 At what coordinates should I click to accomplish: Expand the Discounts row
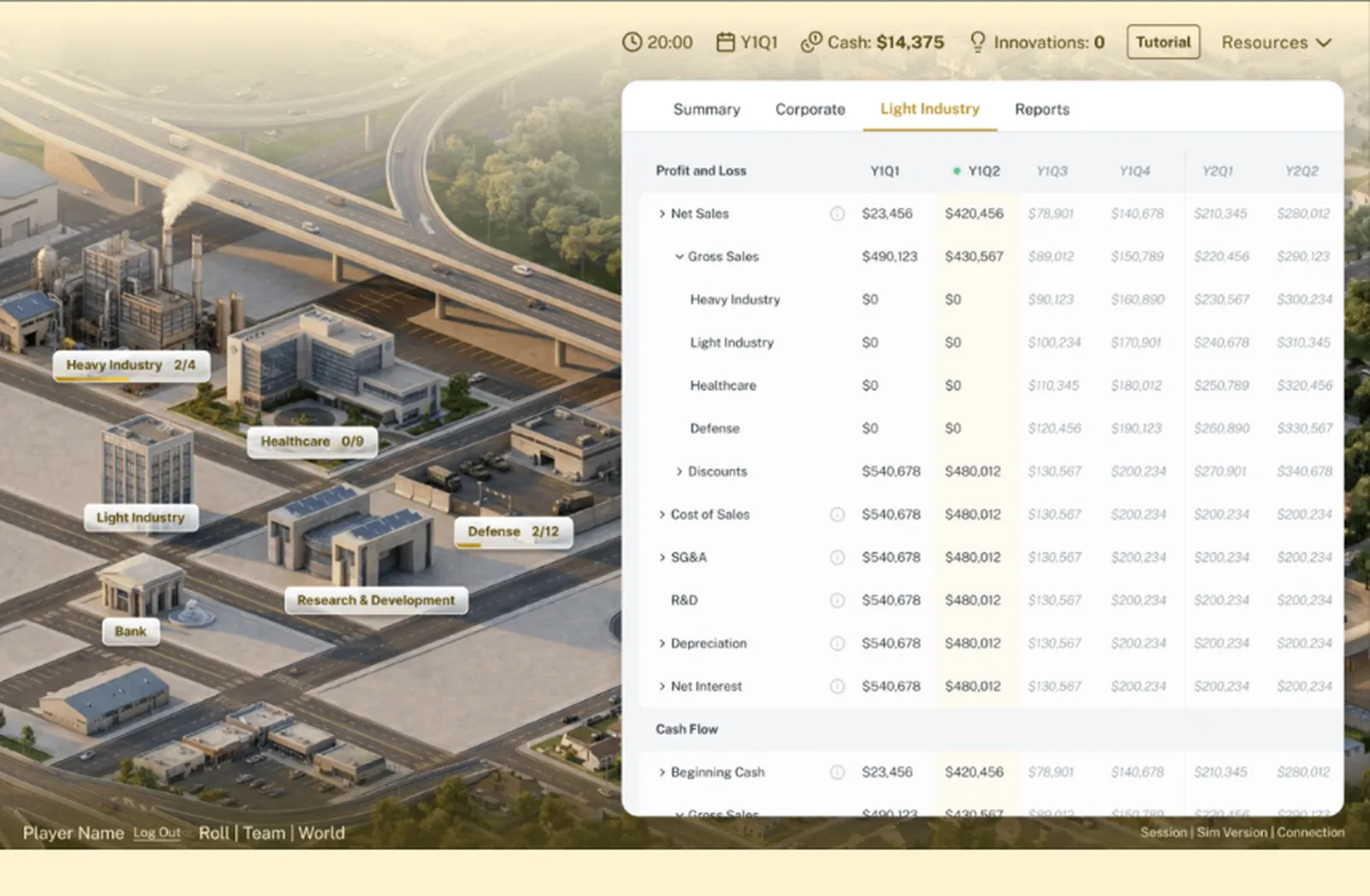(679, 472)
